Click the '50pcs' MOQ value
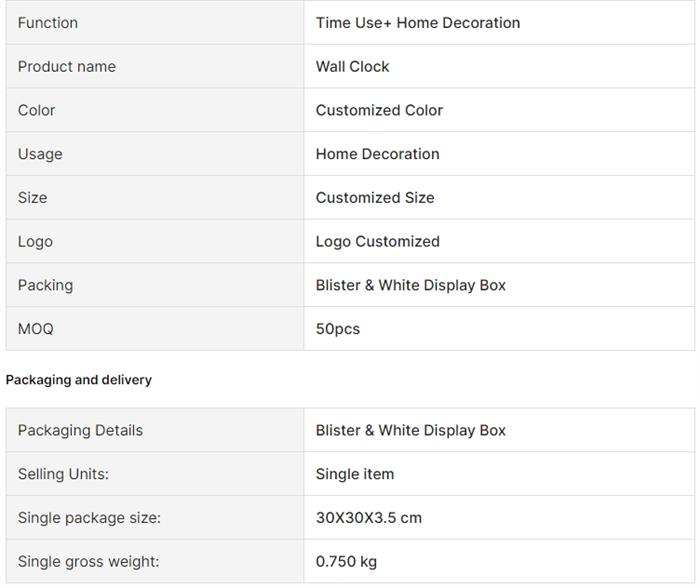Screen dimensions: 700x588 pos(338,329)
